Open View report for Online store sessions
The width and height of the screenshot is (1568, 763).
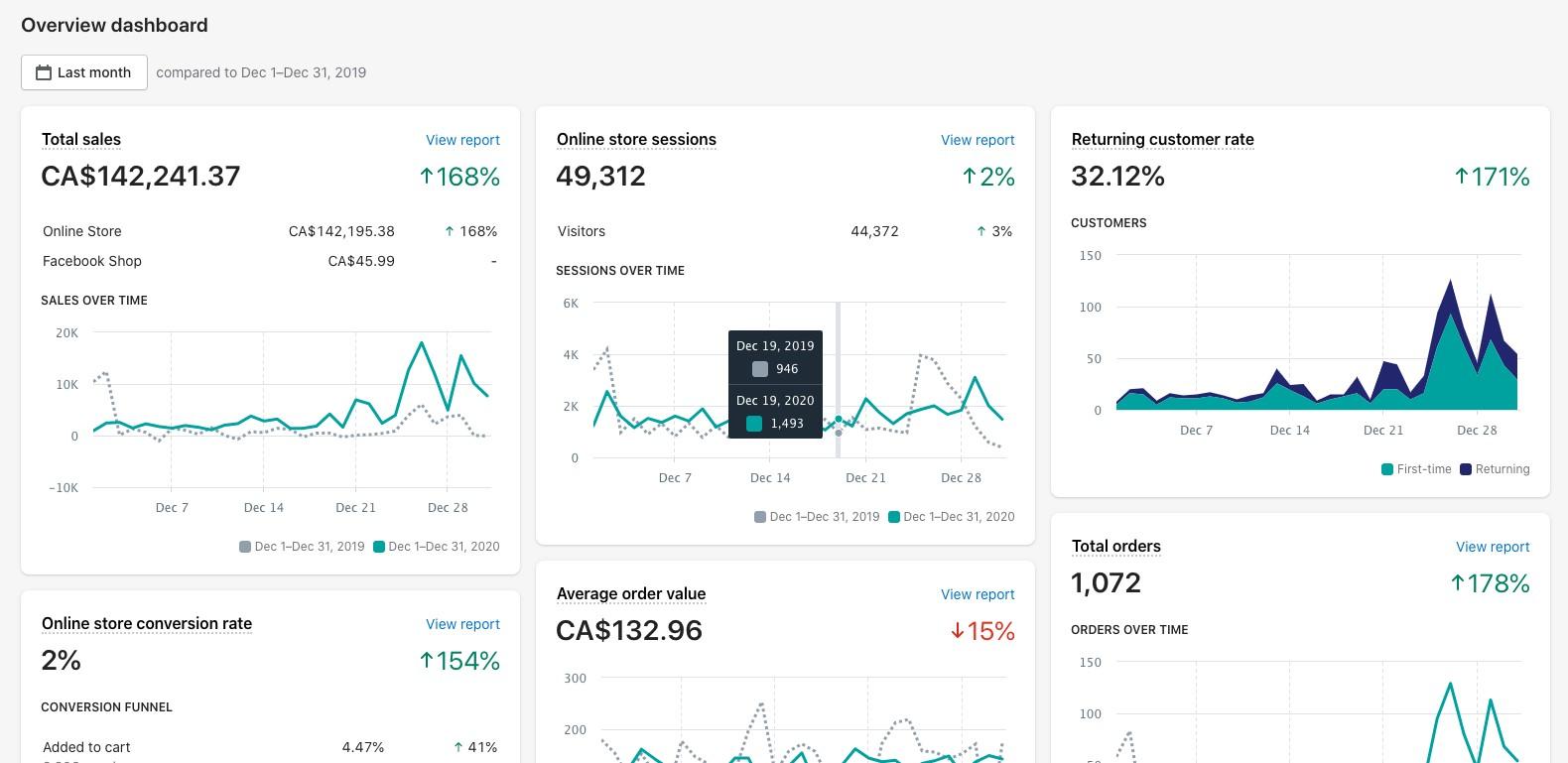tap(978, 140)
